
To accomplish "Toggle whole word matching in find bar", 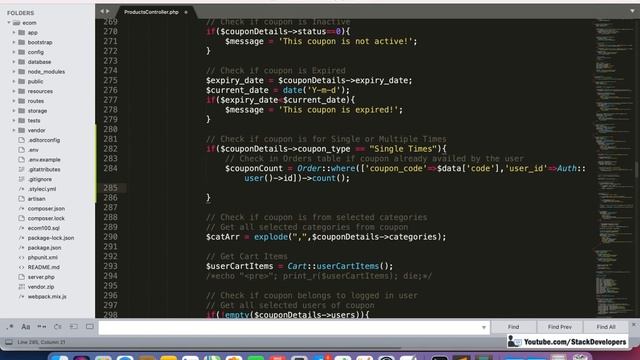I will (x=42, y=327).
